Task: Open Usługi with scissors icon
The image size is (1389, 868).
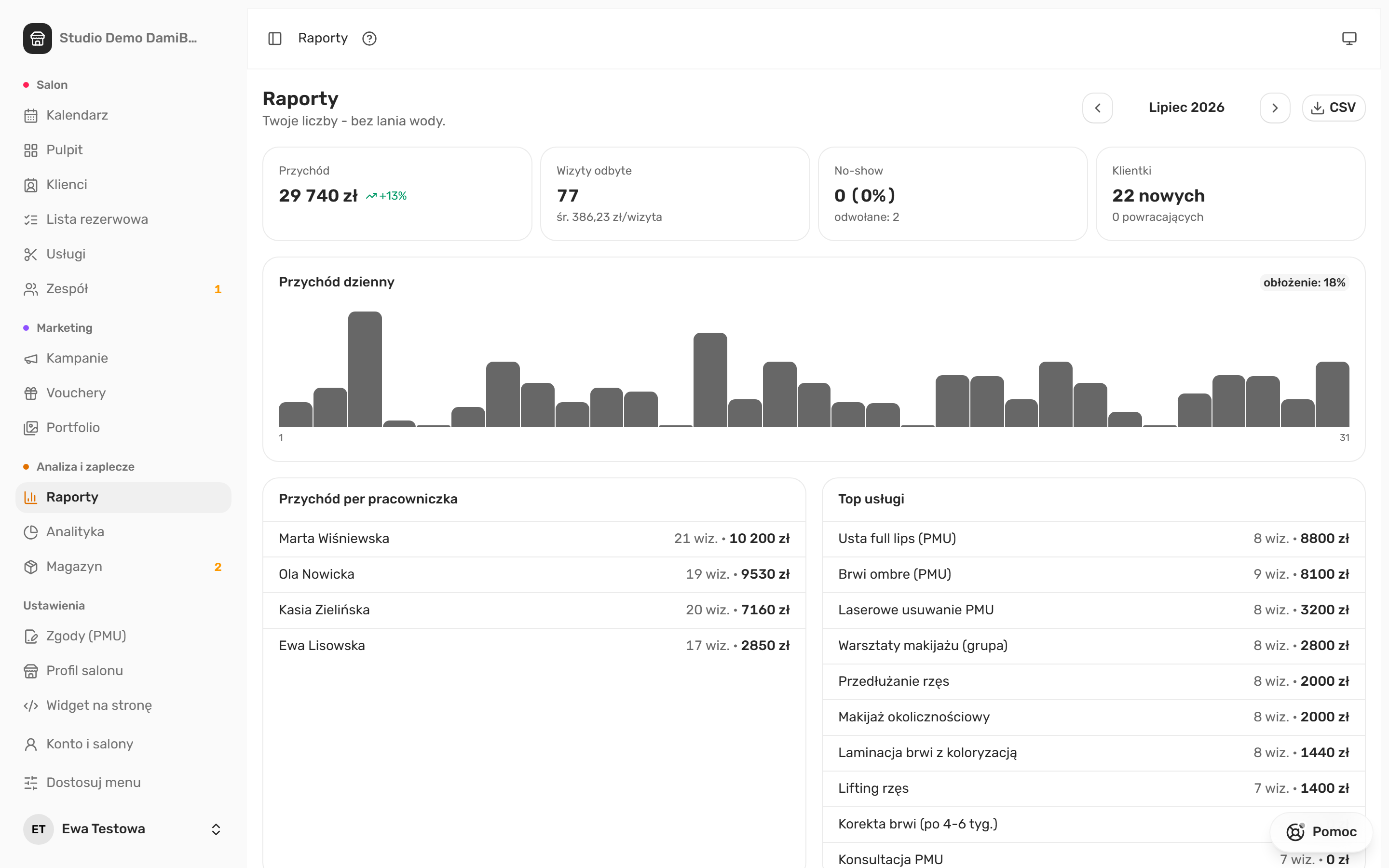Action: [123, 254]
